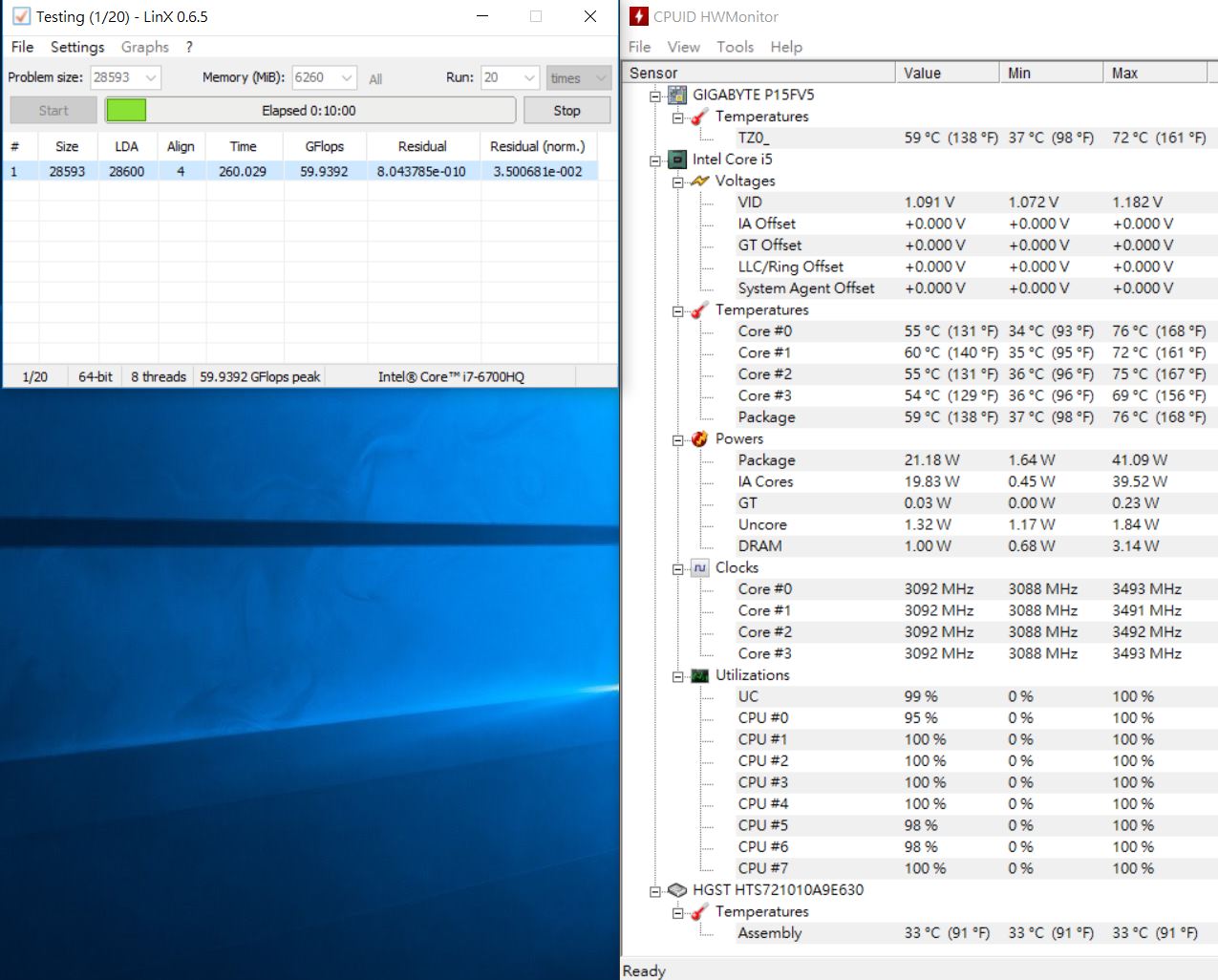Open the Run count dropdown in LinX

(529, 77)
